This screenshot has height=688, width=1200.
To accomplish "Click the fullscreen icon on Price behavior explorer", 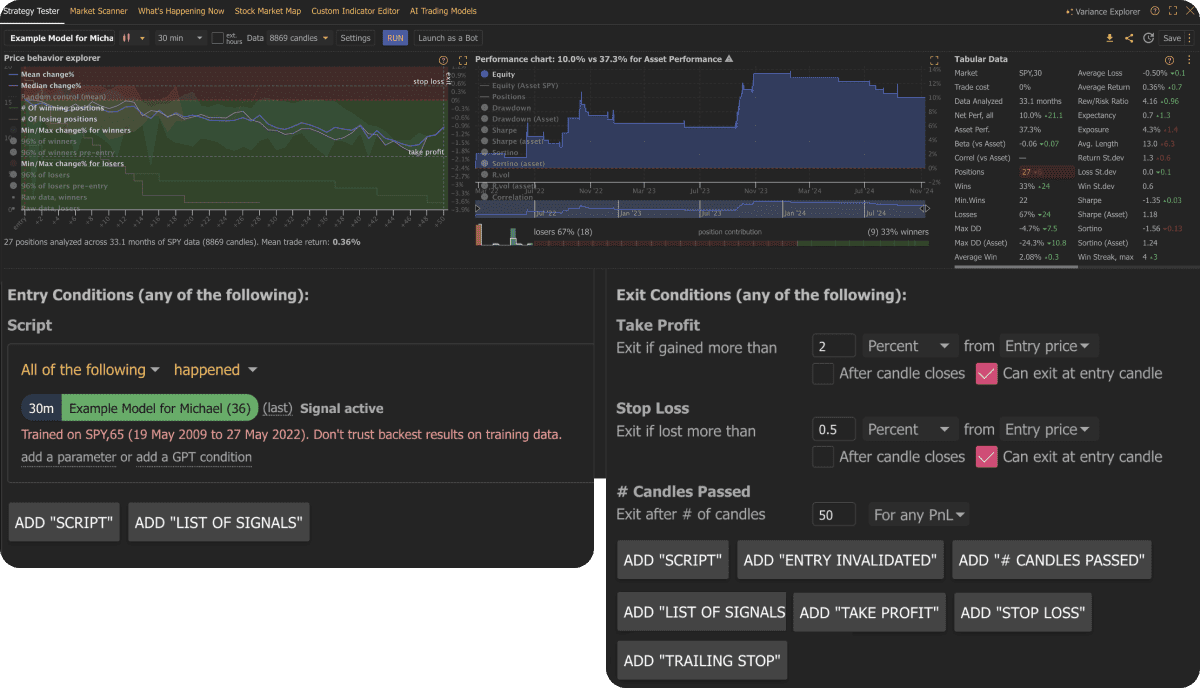I will 463,60.
